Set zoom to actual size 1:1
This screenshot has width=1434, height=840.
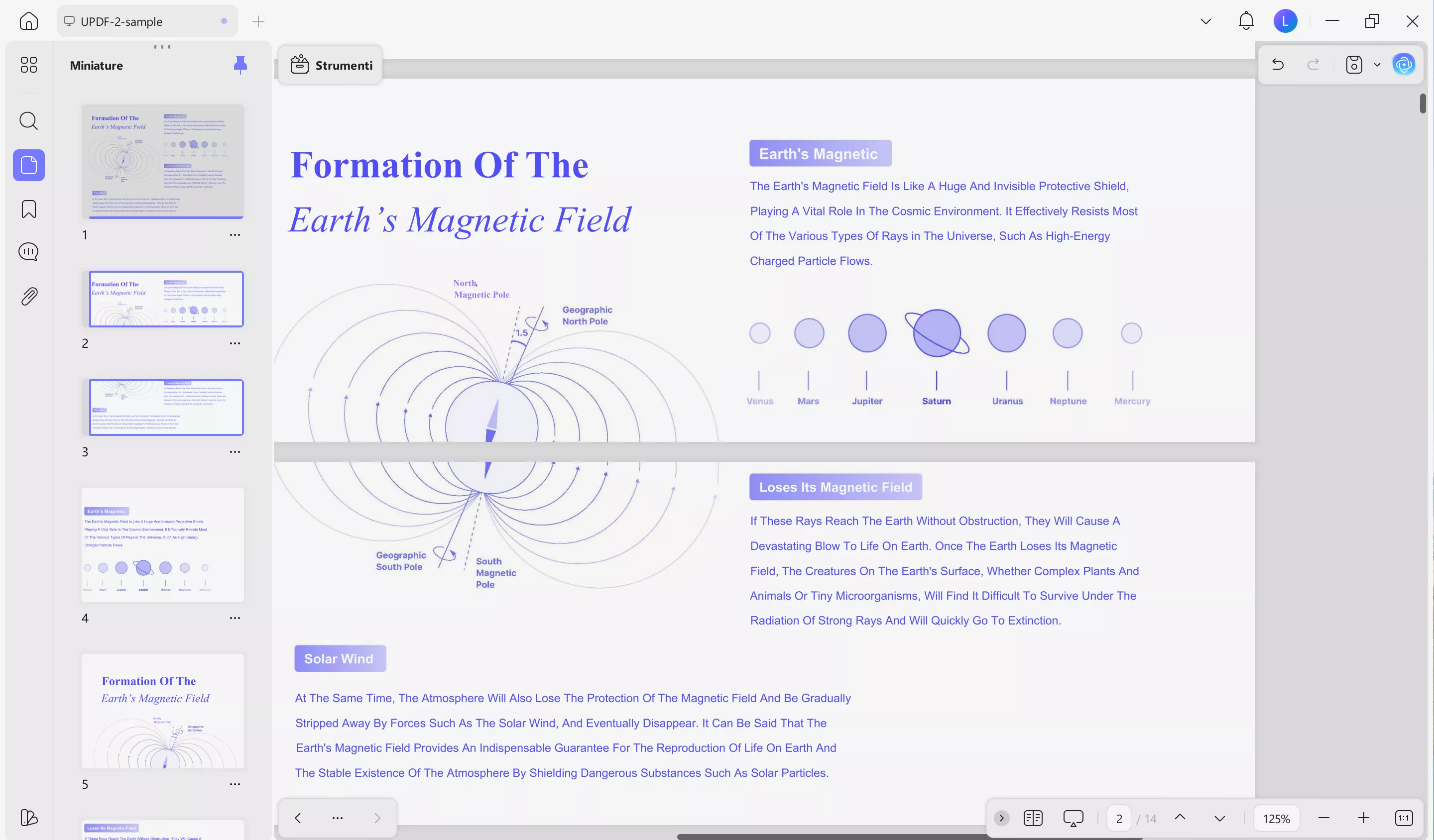[1404, 818]
